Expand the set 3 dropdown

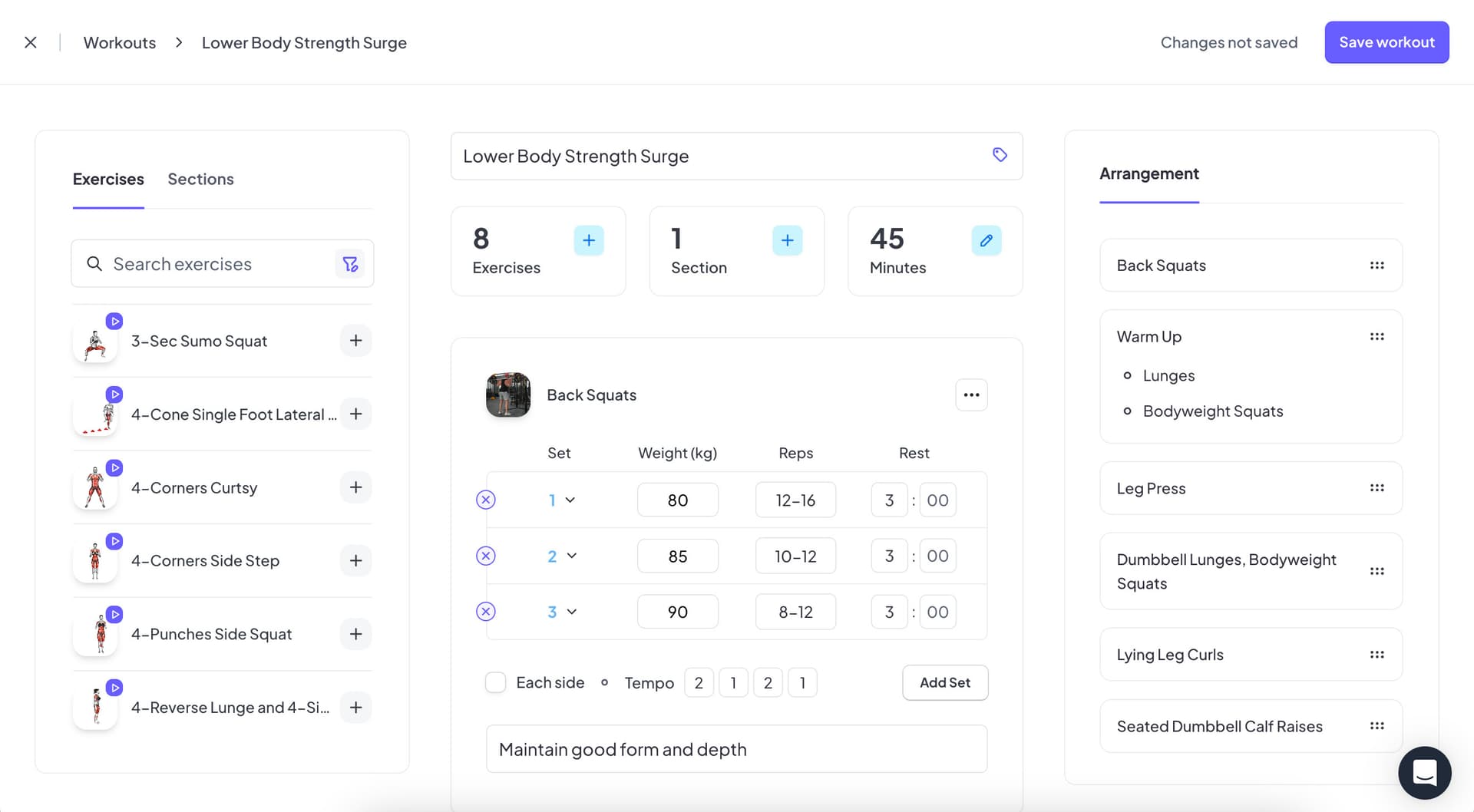572,612
